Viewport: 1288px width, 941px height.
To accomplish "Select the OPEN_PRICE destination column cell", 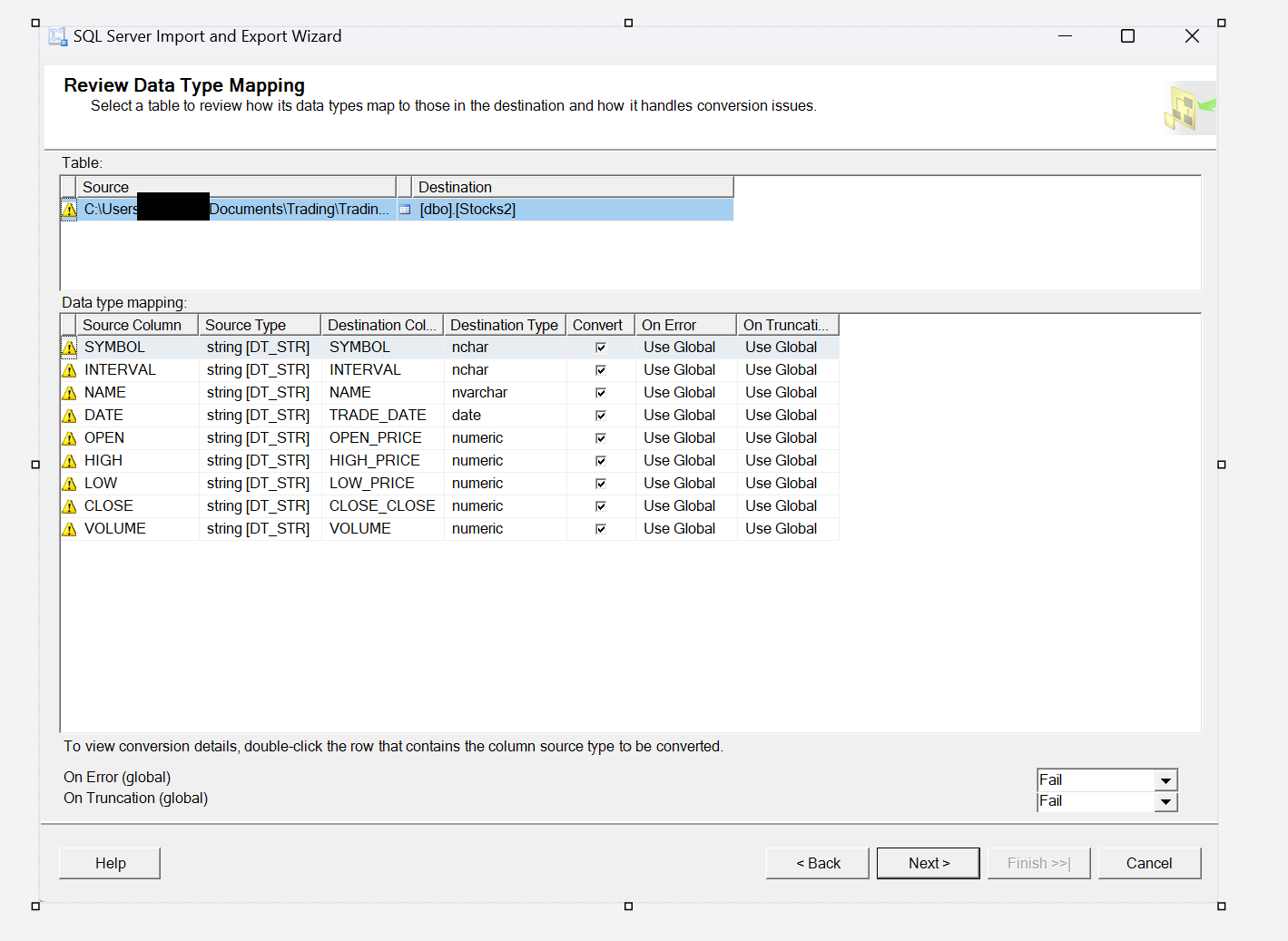I will pos(382,438).
